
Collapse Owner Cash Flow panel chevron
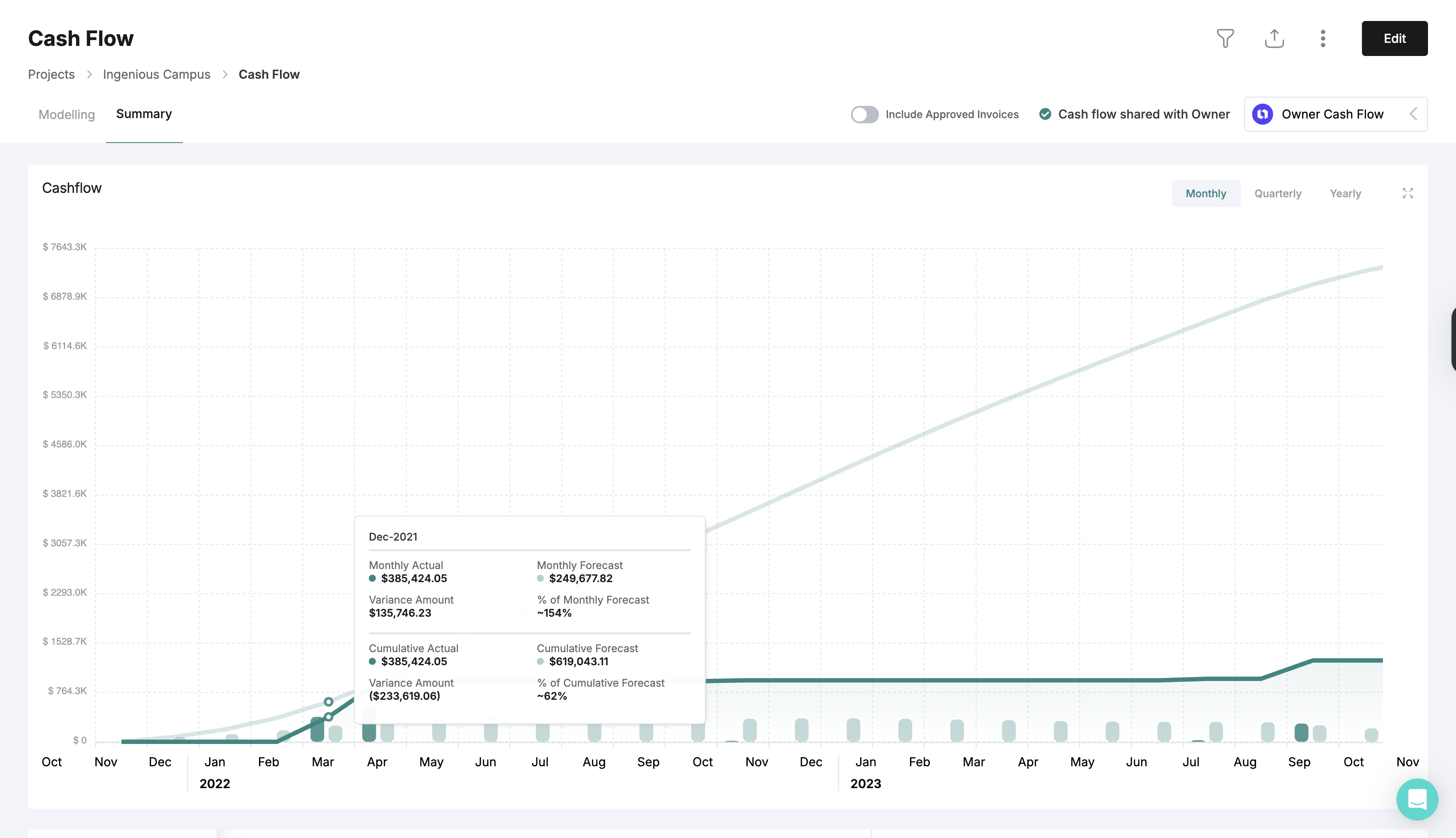[x=1413, y=114]
